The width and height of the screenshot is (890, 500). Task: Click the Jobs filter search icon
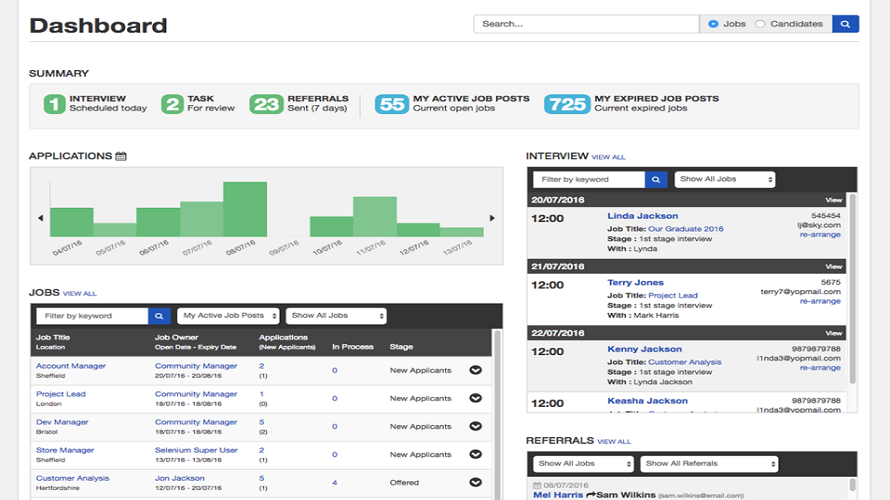click(159, 316)
